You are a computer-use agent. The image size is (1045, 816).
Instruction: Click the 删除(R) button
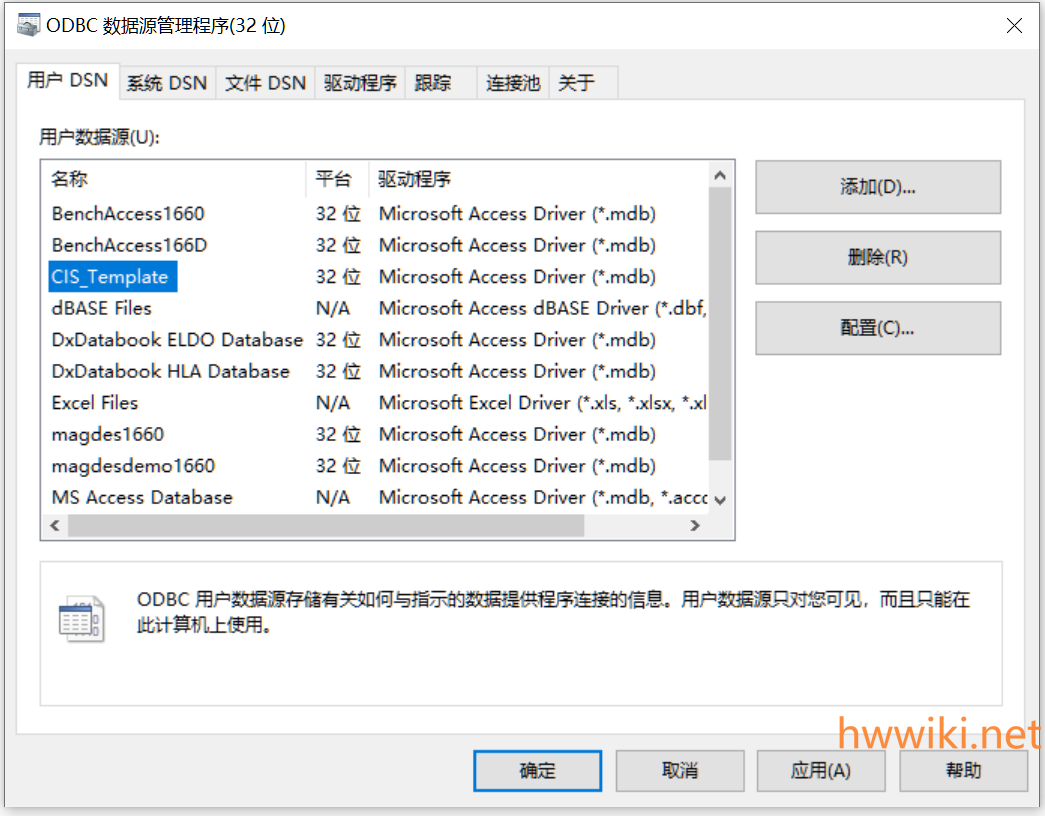tap(877, 257)
